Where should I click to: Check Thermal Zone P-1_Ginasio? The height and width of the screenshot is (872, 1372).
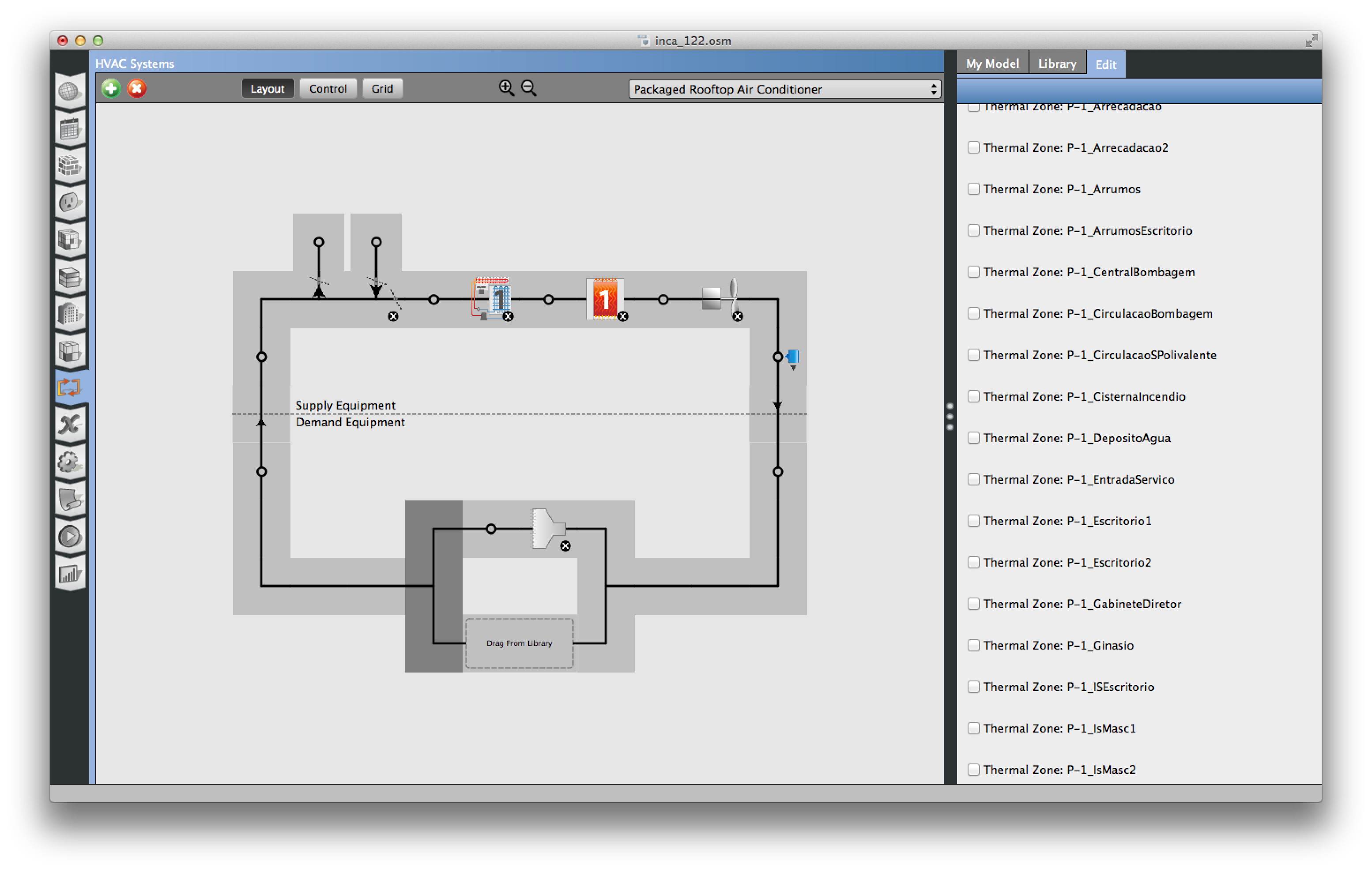(974, 646)
